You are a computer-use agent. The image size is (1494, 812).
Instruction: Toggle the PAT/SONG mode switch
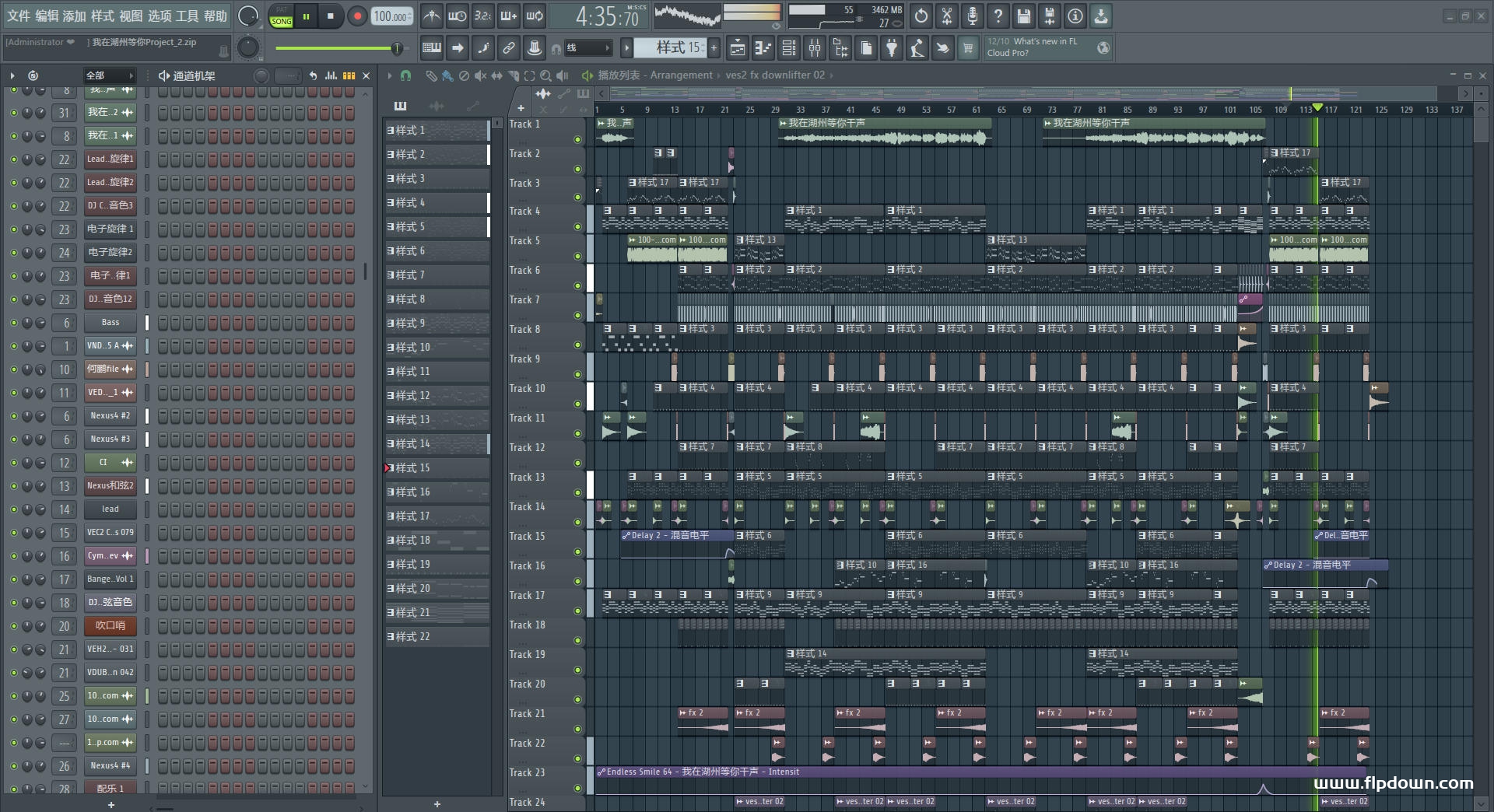pyautogui.click(x=281, y=16)
